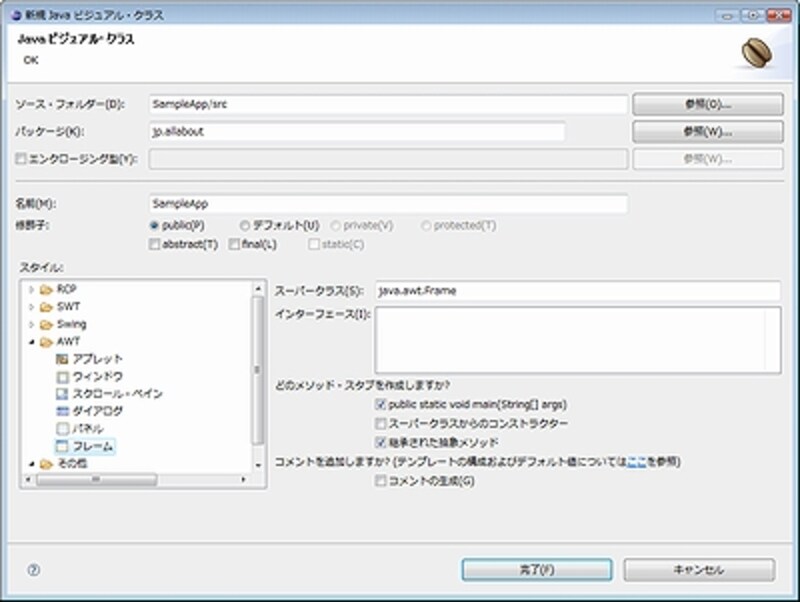Viewport: 800px width, 602px height.
Task: Select the スクロール・ペイン style icon
Action: click(62, 394)
